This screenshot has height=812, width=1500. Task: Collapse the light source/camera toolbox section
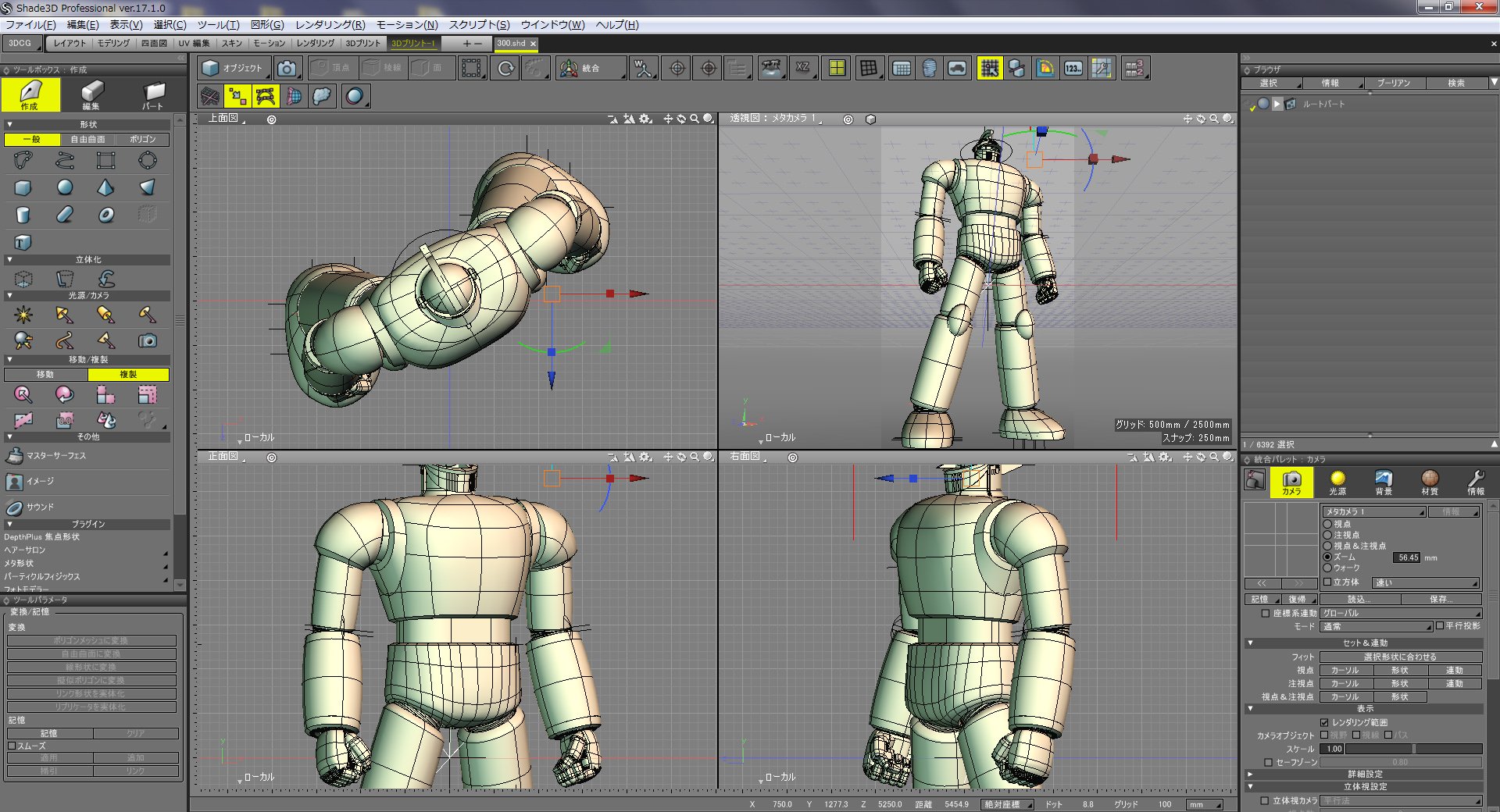[9, 296]
